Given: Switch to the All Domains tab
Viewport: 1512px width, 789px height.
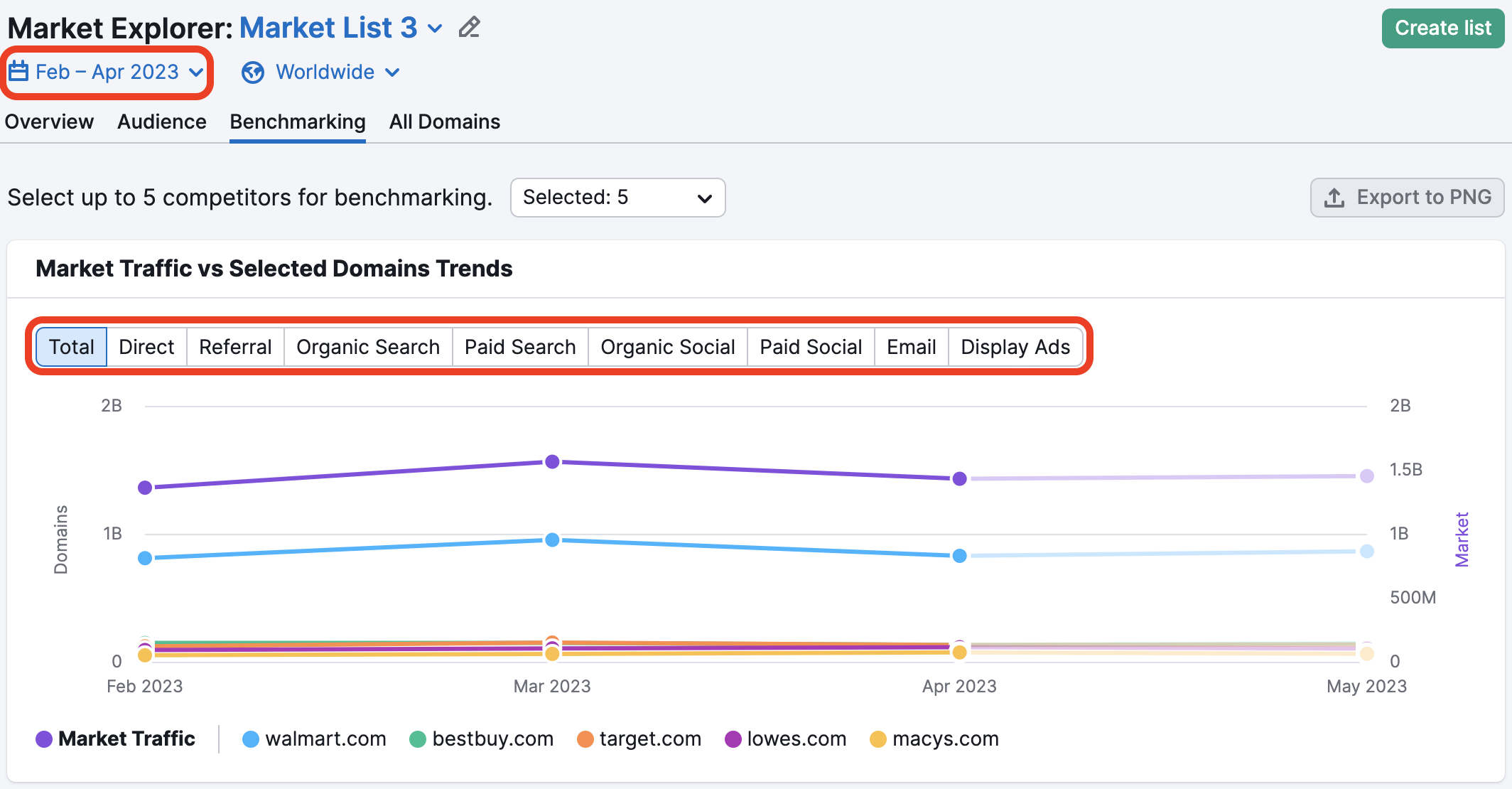Looking at the screenshot, I should pos(443,120).
